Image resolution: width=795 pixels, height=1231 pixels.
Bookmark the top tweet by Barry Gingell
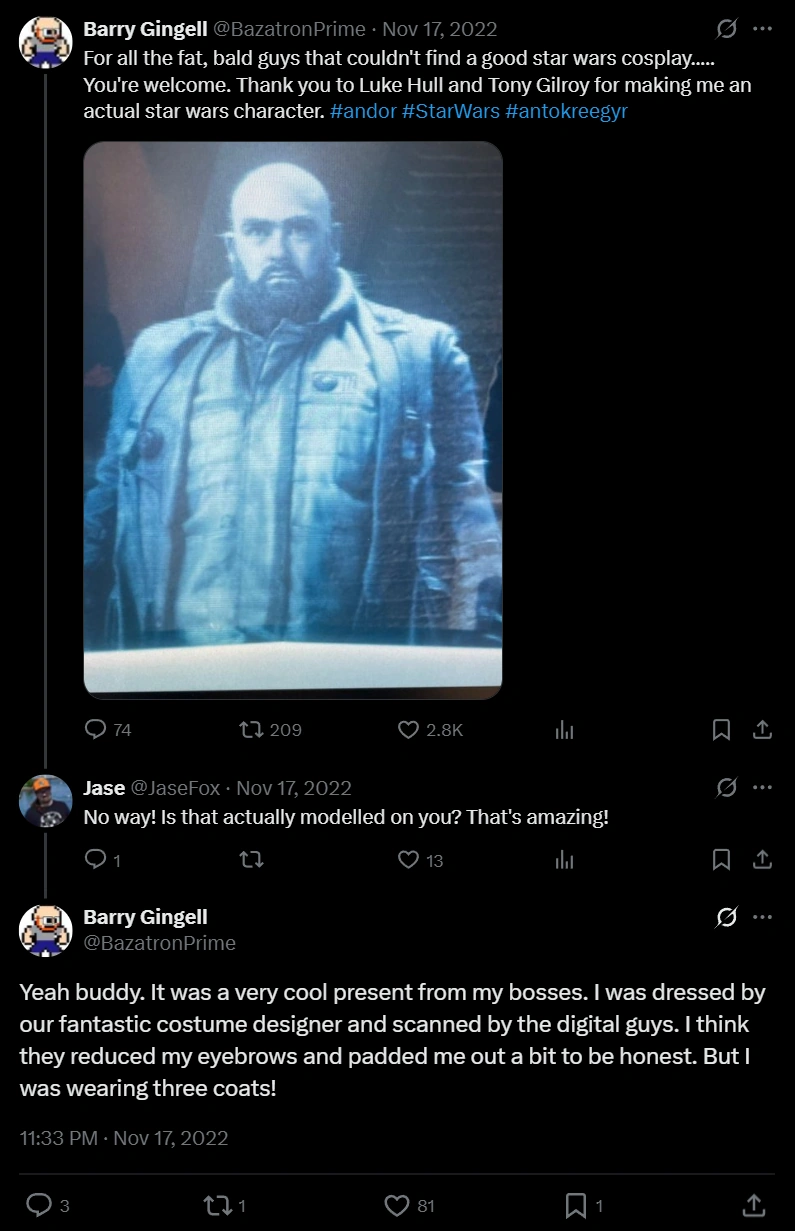(x=721, y=730)
